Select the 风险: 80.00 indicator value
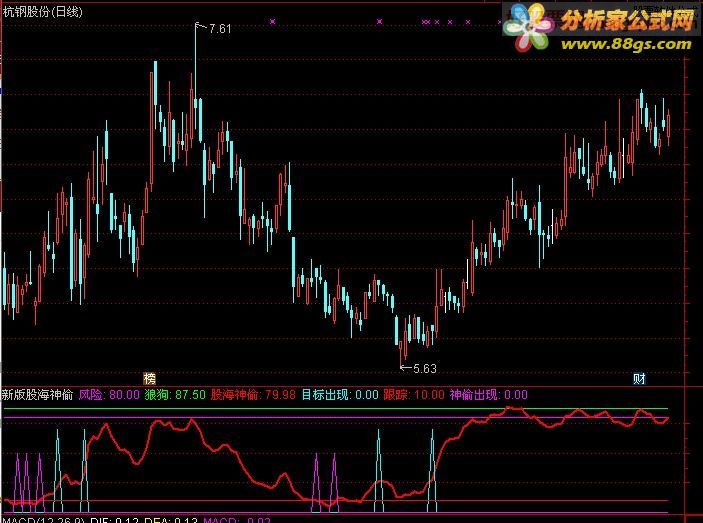 [x=109, y=395]
